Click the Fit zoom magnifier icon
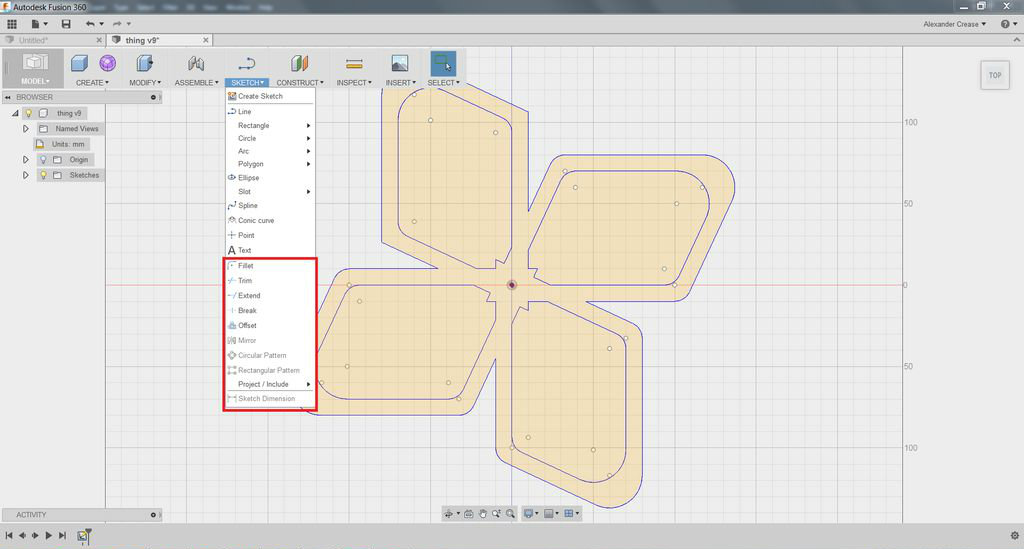The image size is (1024, 549). [510, 514]
